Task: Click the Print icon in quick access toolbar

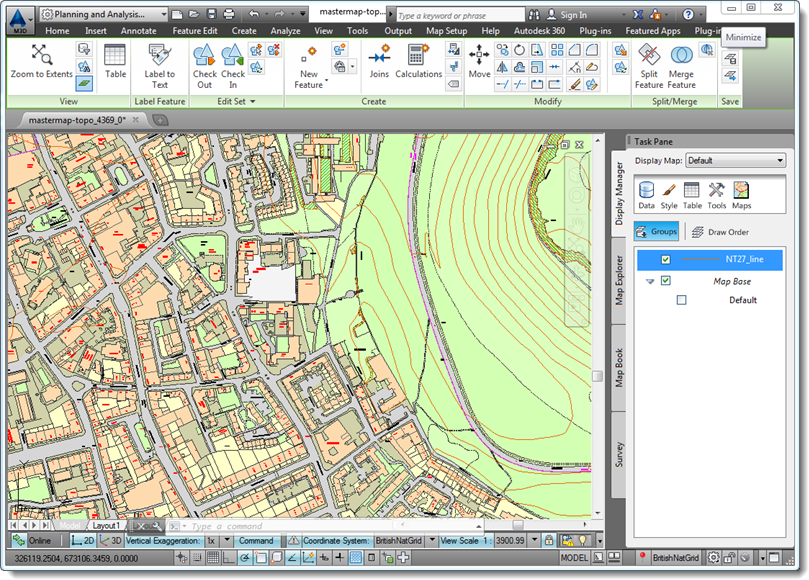Action: (x=229, y=14)
